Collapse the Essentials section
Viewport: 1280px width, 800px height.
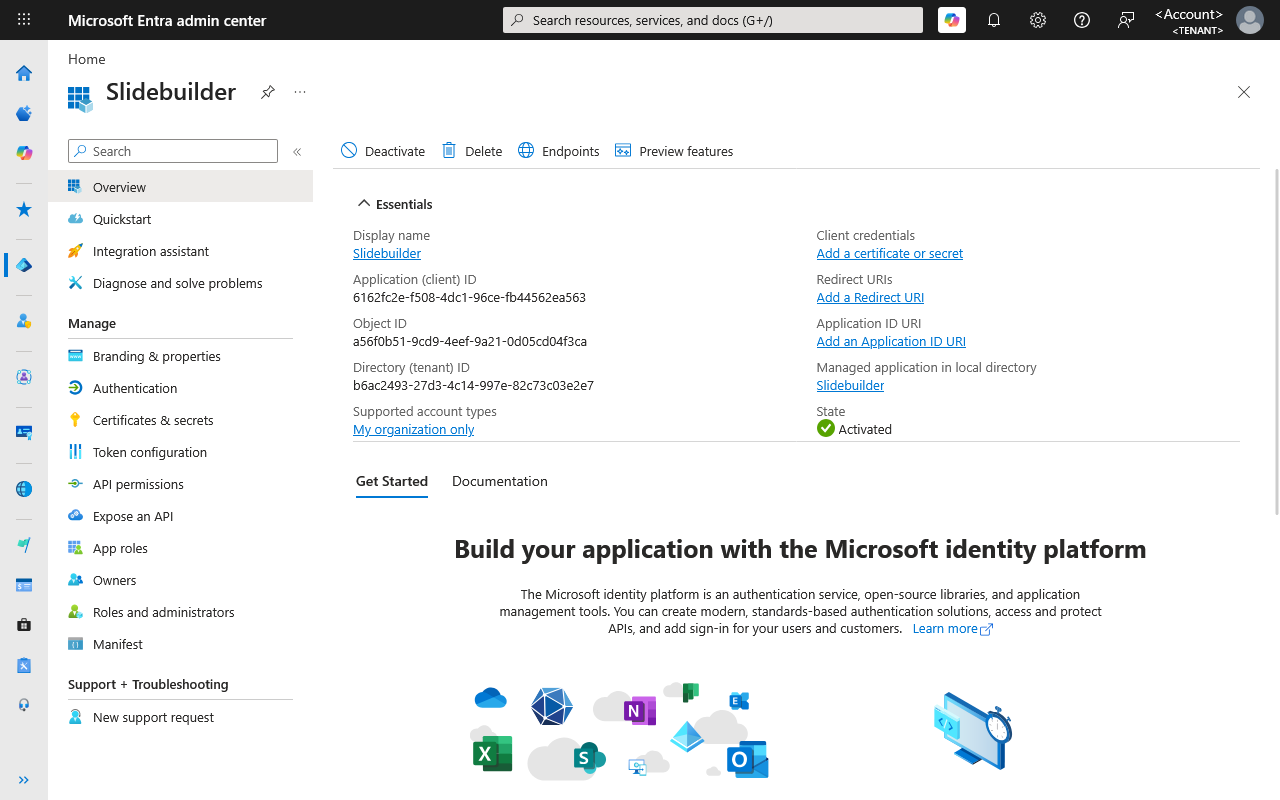click(395, 204)
